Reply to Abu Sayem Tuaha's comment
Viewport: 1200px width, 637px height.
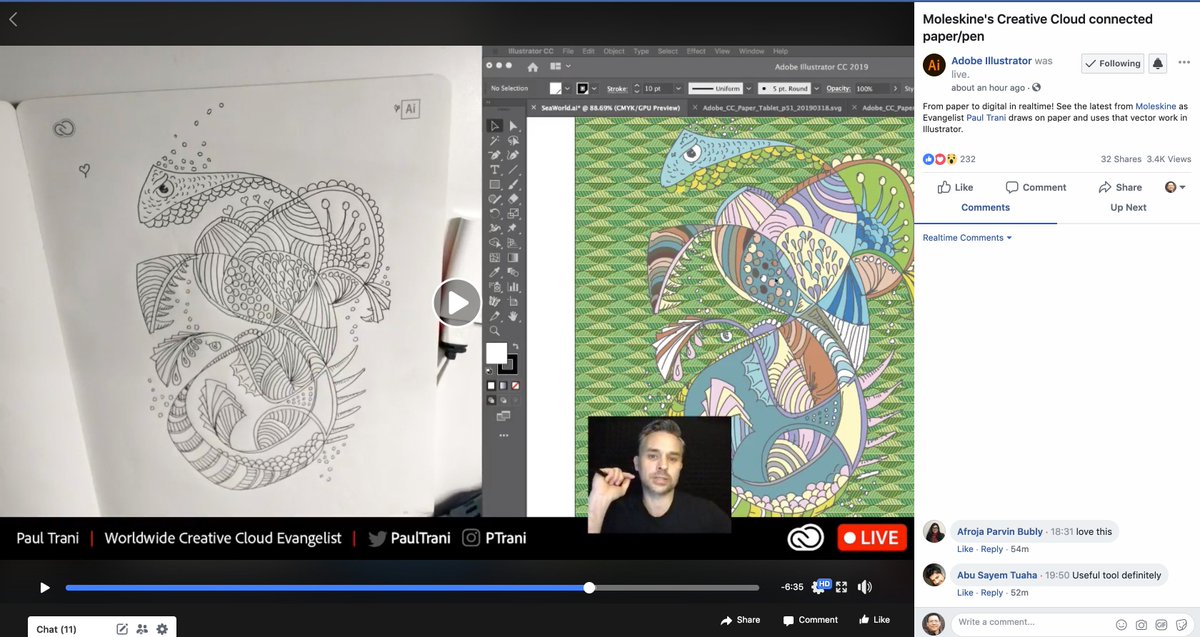(x=991, y=593)
